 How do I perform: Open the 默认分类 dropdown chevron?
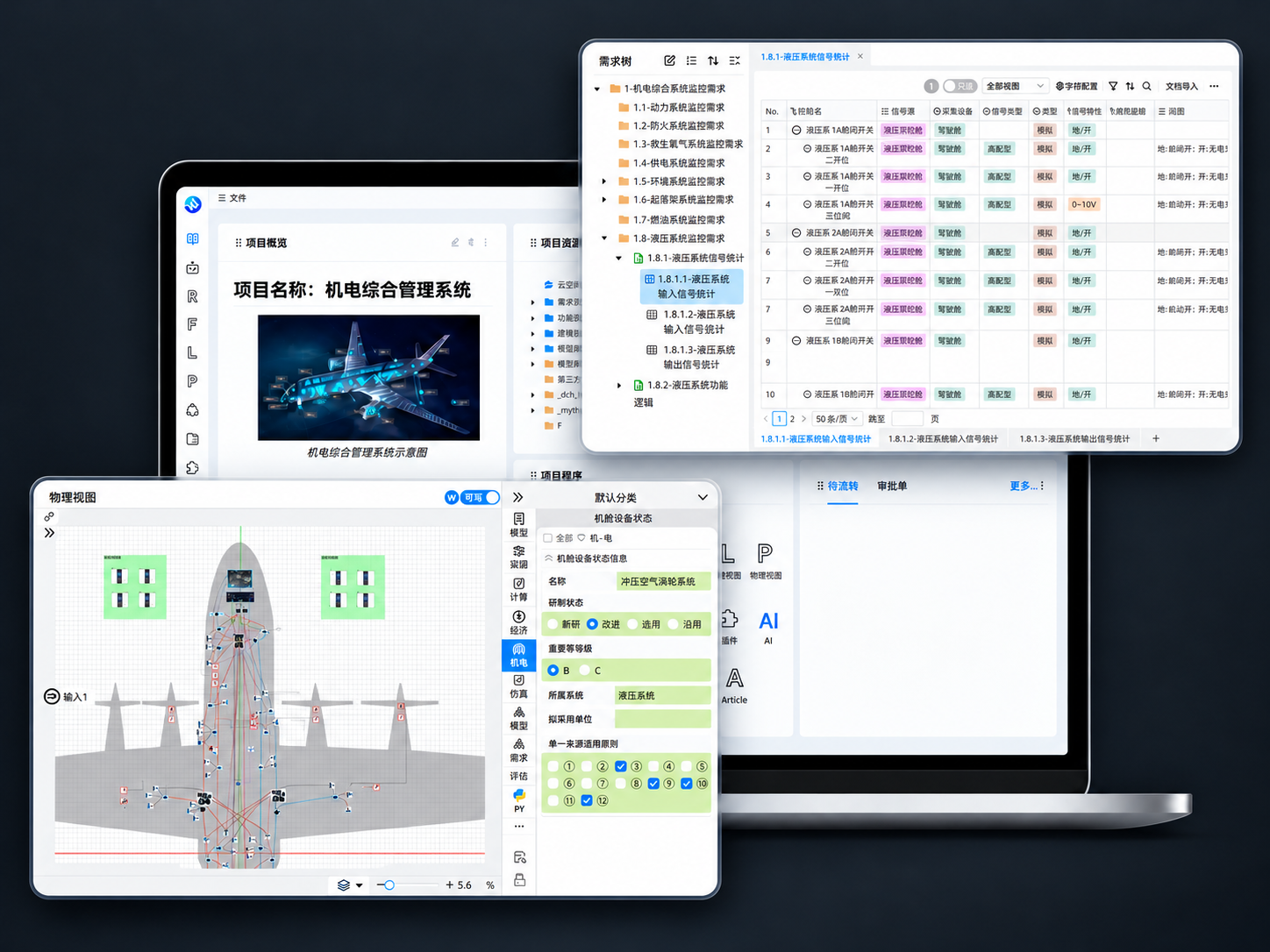coord(703,497)
